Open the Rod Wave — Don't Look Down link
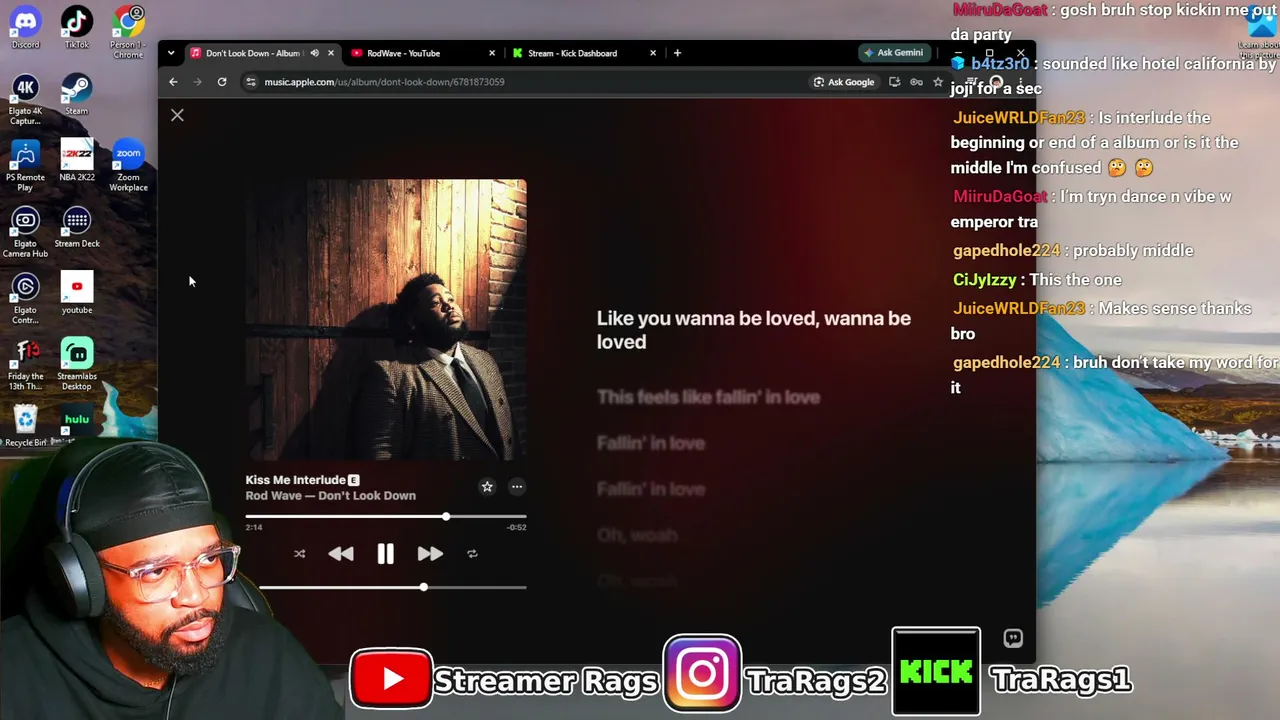This screenshot has width=1280, height=720. (x=331, y=496)
